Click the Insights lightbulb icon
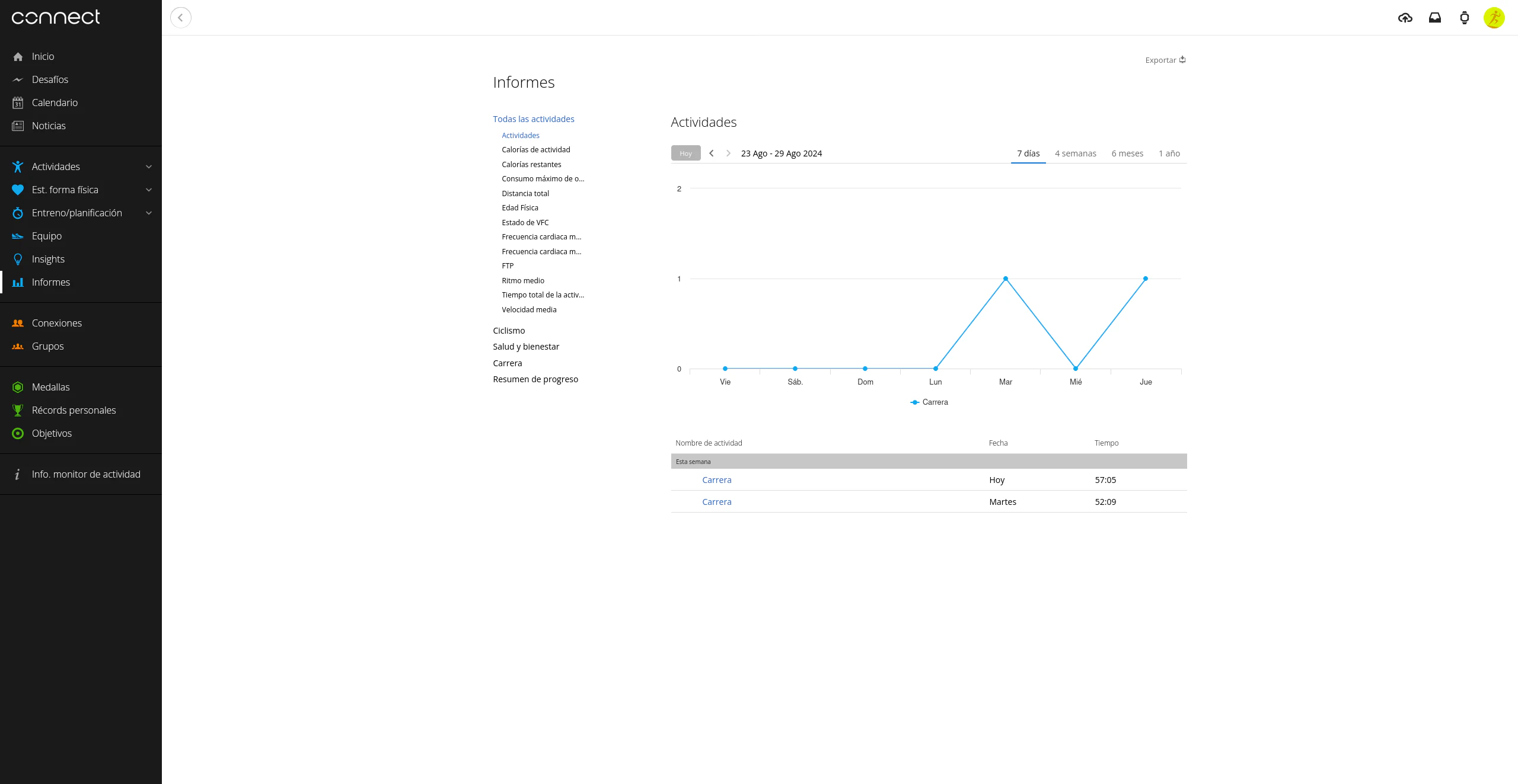The image size is (1518, 784). (x=18, y=259)
